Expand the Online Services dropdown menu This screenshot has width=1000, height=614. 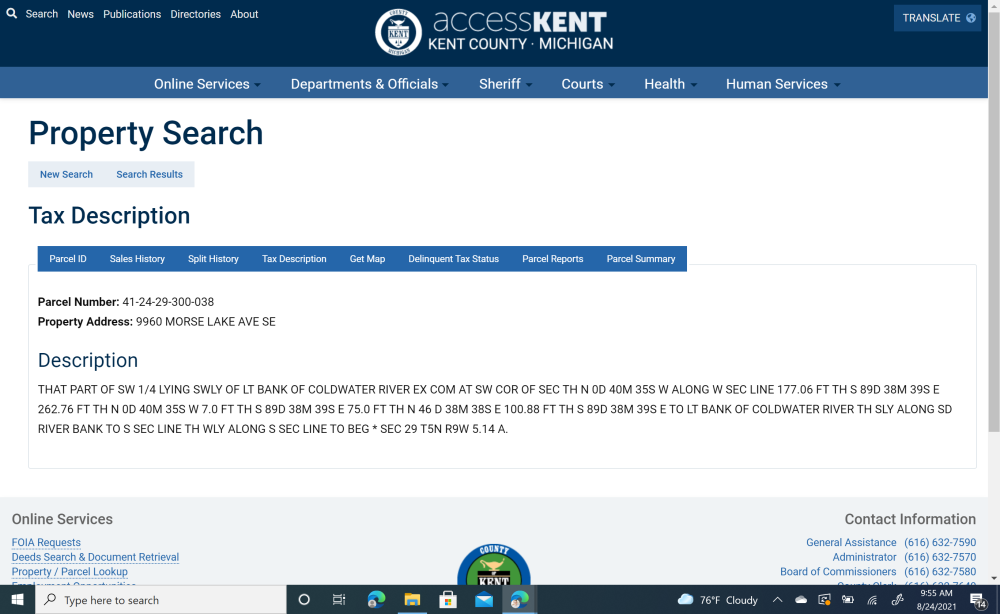(x=207, y=84)
